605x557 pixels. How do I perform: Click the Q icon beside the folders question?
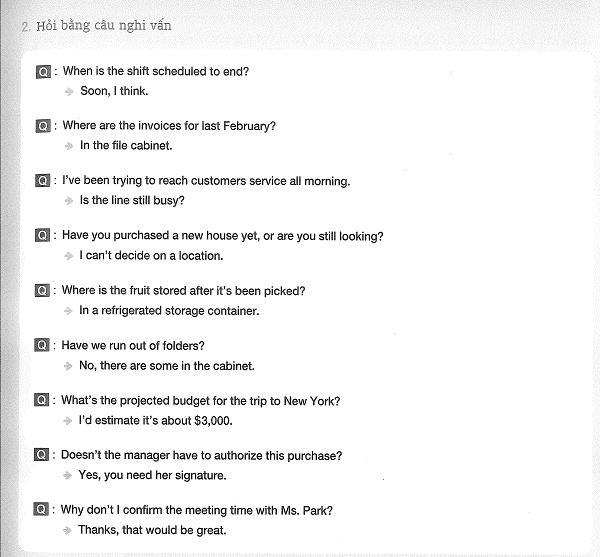click(42, 345)
